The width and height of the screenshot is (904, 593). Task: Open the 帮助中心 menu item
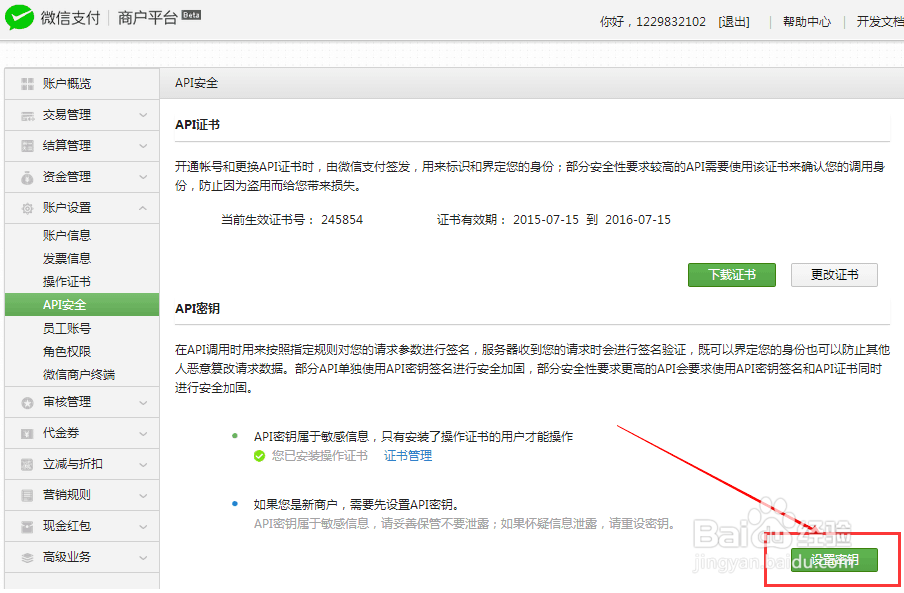pyautogui.click(x=806, y=21)
